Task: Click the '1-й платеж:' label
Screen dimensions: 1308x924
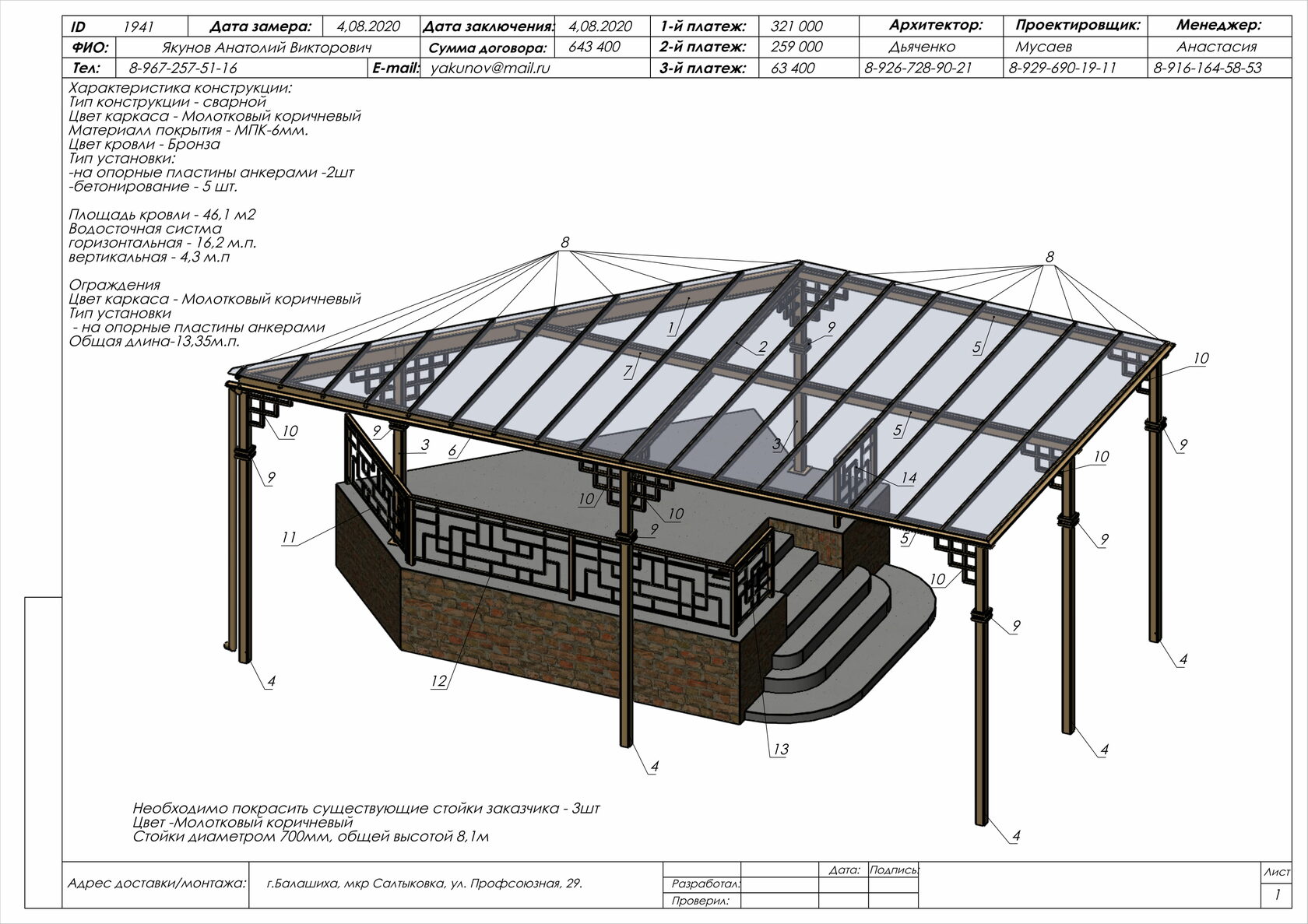Action: click(x=702, y=26)
